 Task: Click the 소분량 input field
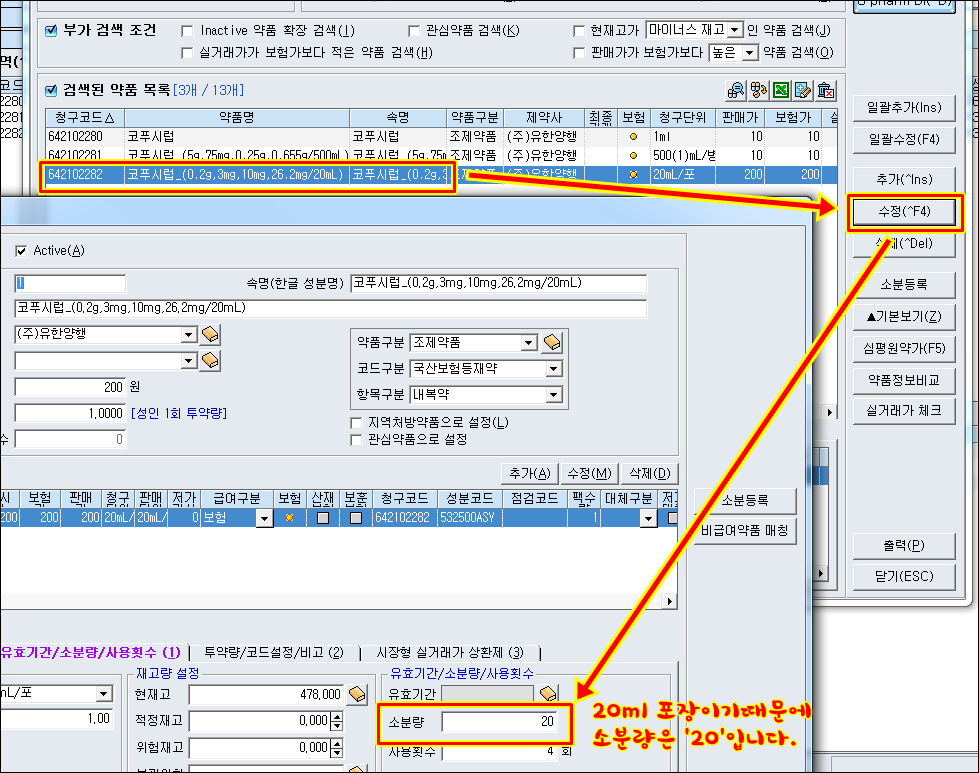[x=505, y=722]
